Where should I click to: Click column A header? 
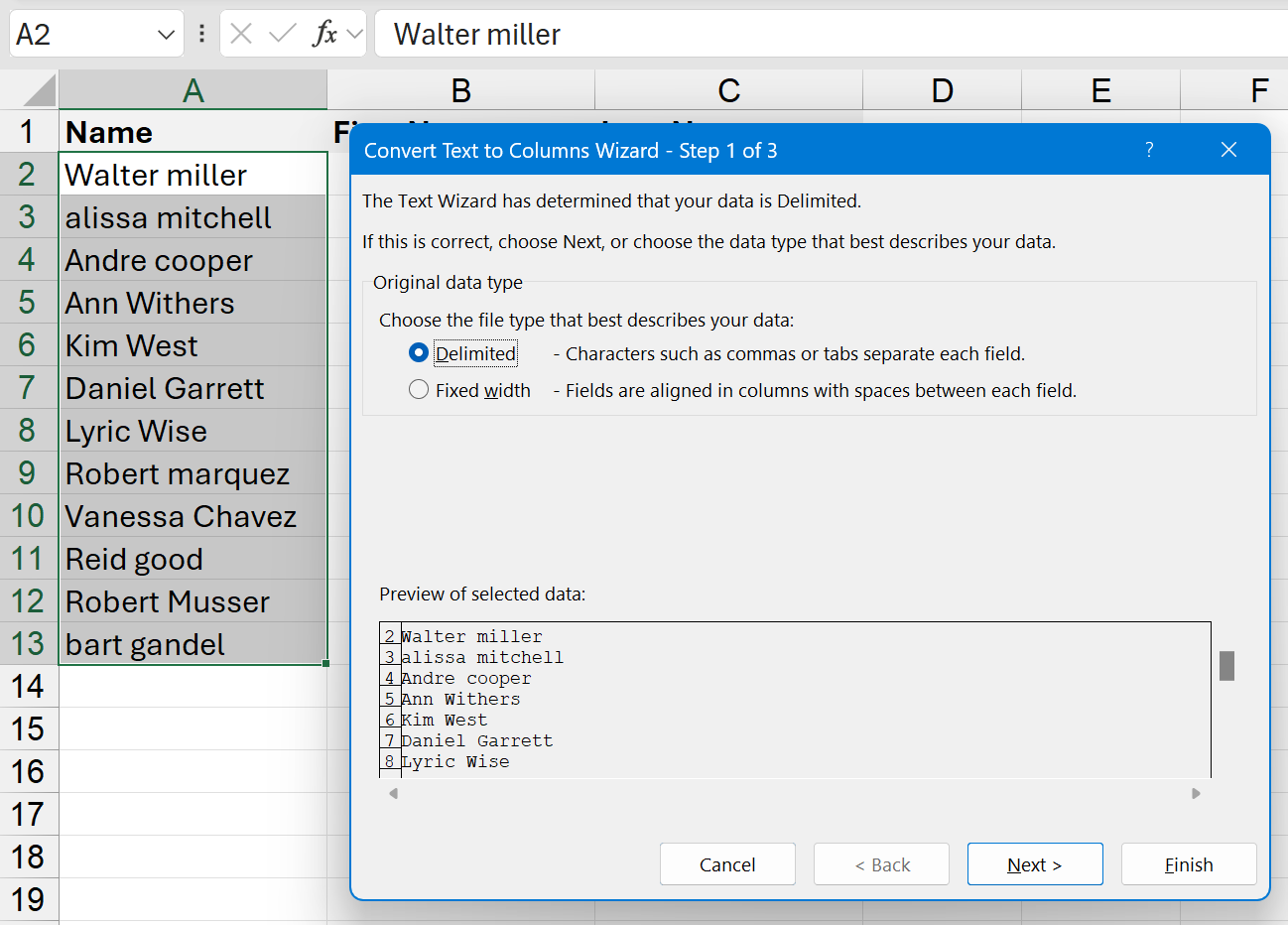click(193, 91)
